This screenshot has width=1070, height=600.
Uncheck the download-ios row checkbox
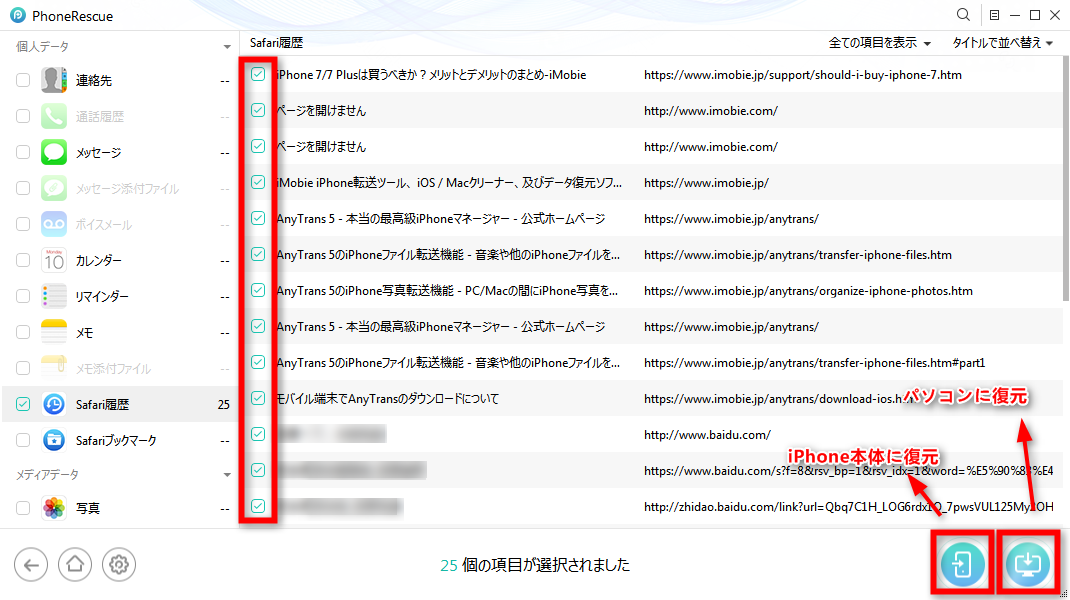coord(258,398)
